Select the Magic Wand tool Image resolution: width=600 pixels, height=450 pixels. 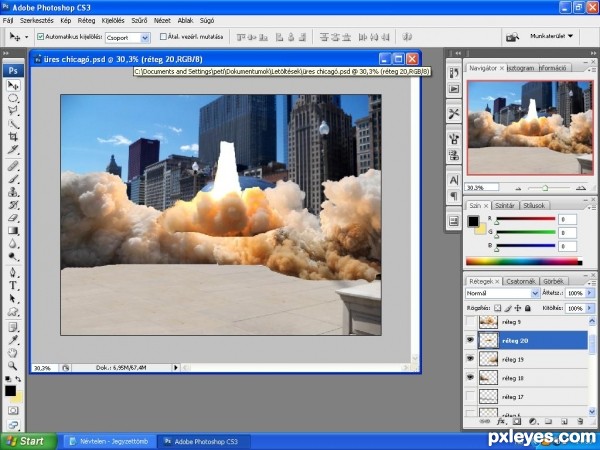pos(13,124)
